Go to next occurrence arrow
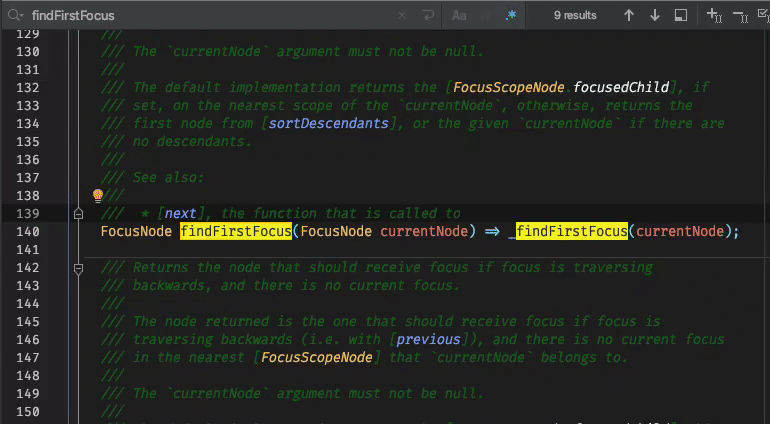 point(655,16)
